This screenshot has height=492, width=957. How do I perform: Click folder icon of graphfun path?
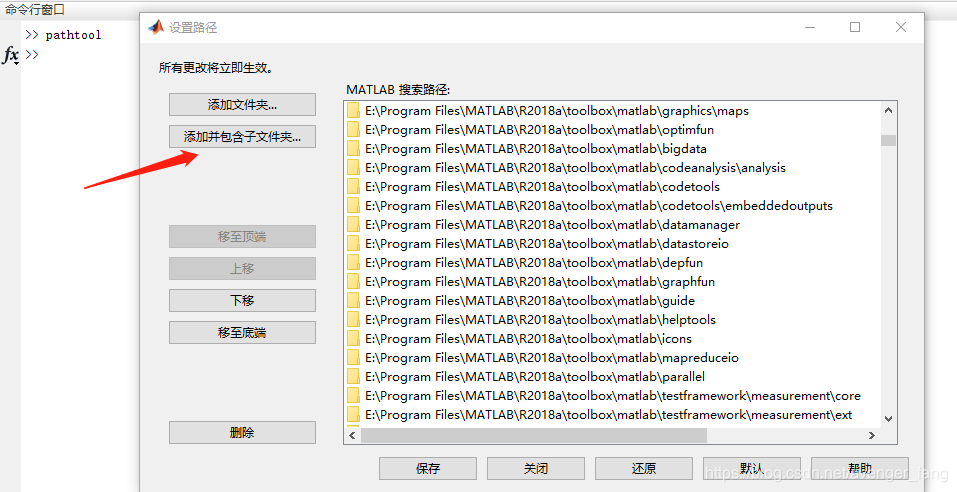[353, 281]
